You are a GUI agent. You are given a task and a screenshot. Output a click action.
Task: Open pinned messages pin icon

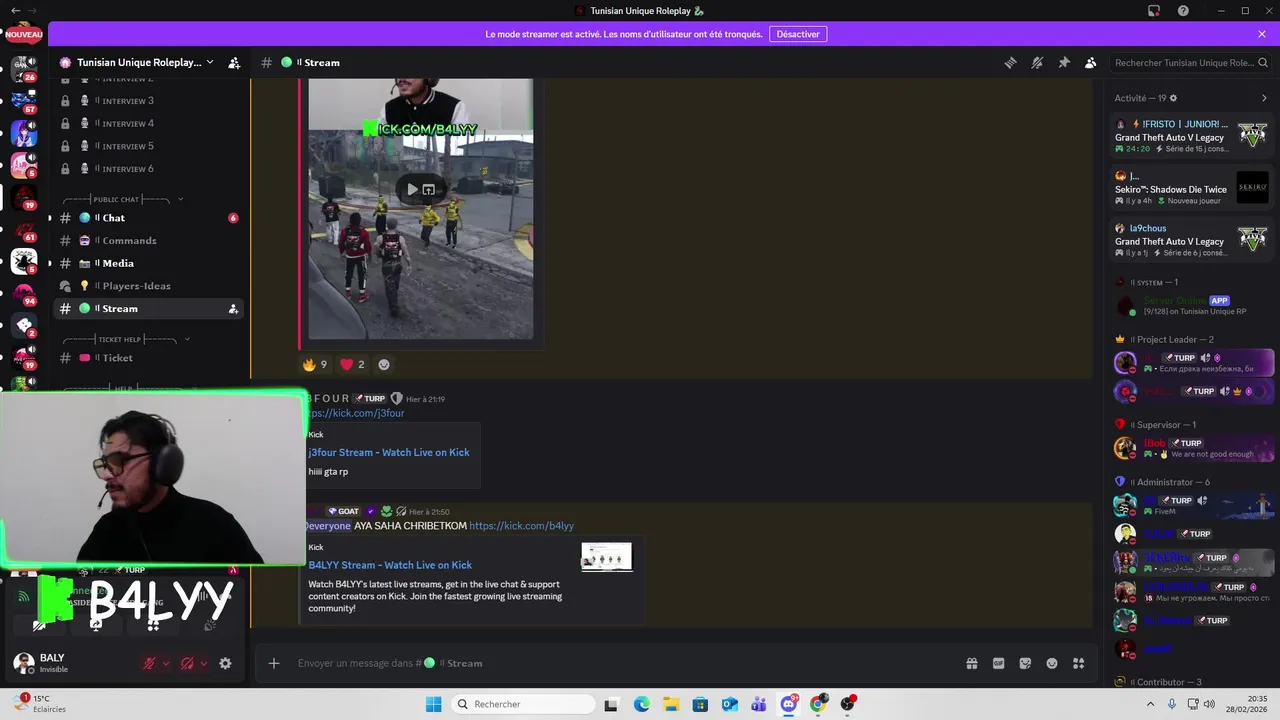click(x=1064, y=62)
